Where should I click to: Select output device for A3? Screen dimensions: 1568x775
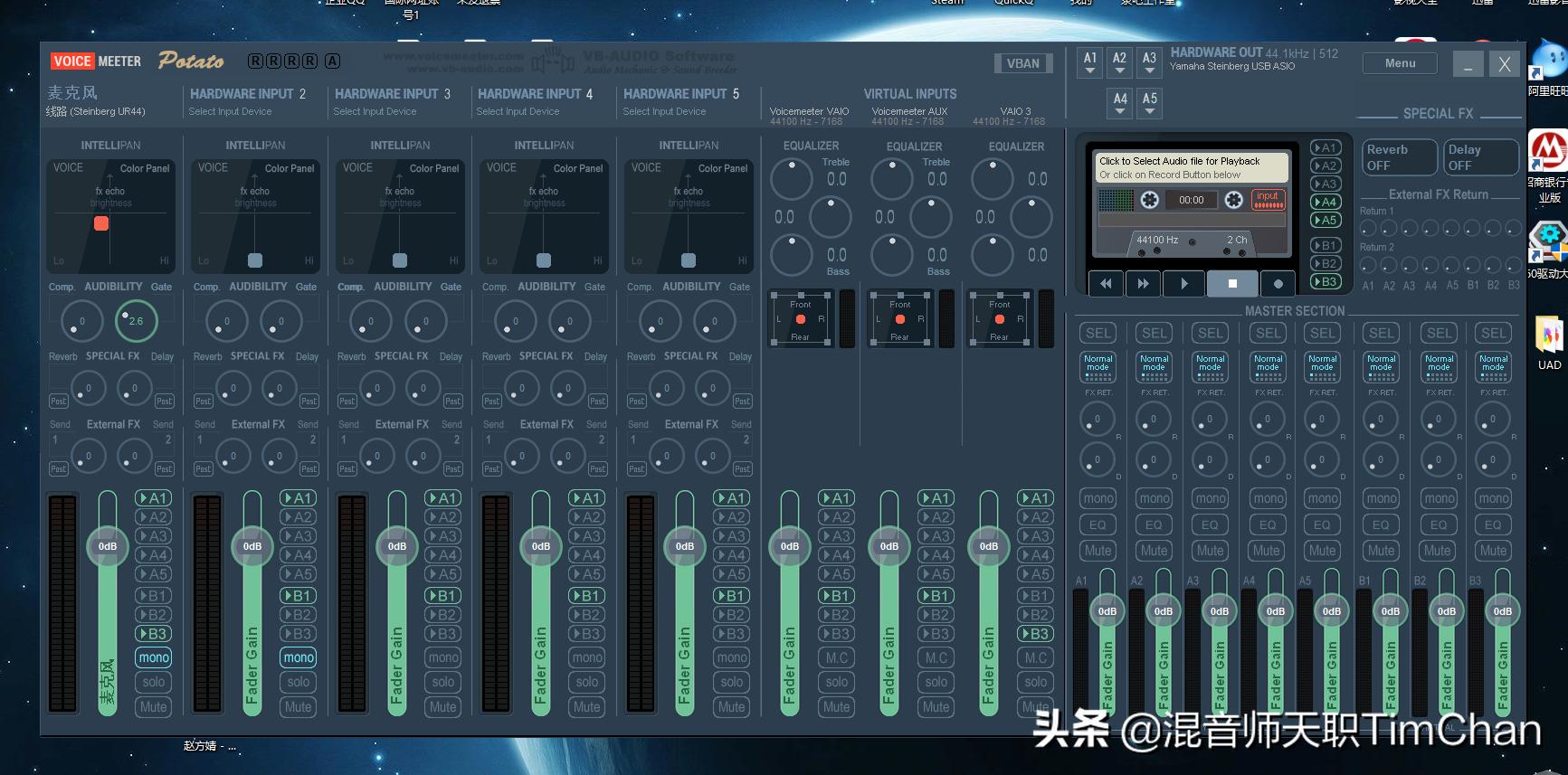pos(1149,63)
